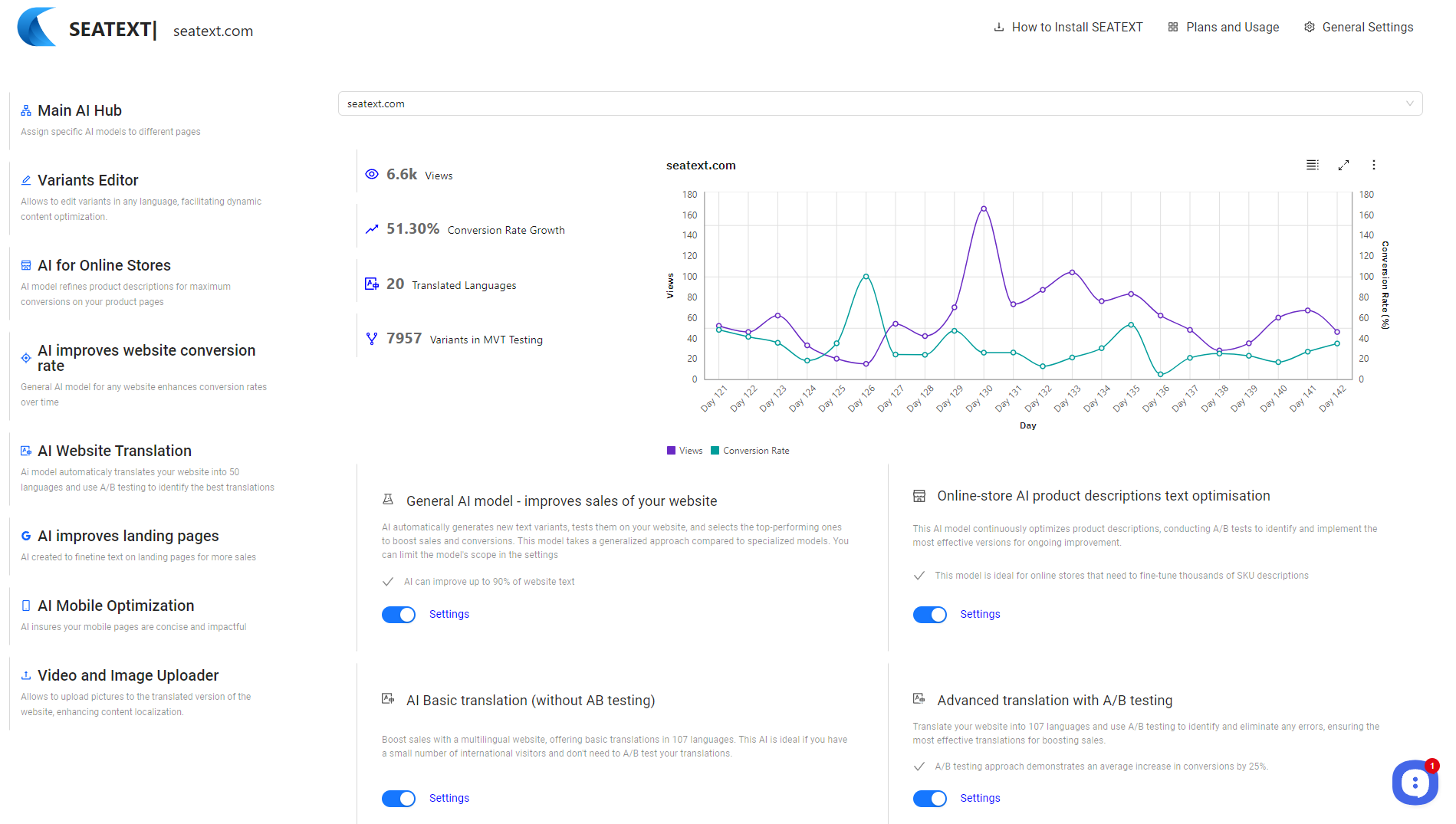The width and height of the screenshot is (1456, 824).
Task: Click the Variants Editor pencil icon
Action: click(26, 181)
